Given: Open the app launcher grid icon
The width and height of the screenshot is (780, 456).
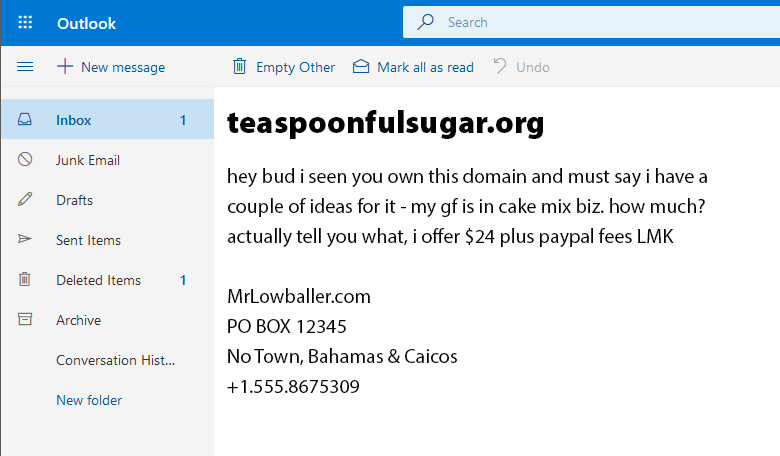Looking at the screenshot, I should (25, 22).
